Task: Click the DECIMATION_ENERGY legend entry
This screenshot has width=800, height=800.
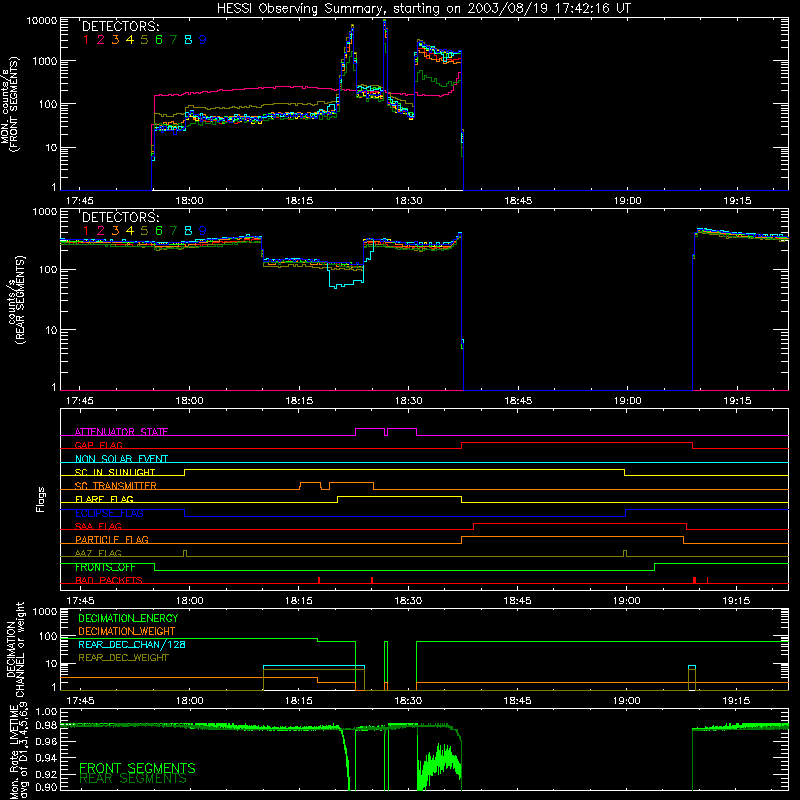Action: click(x=128, y=618)
